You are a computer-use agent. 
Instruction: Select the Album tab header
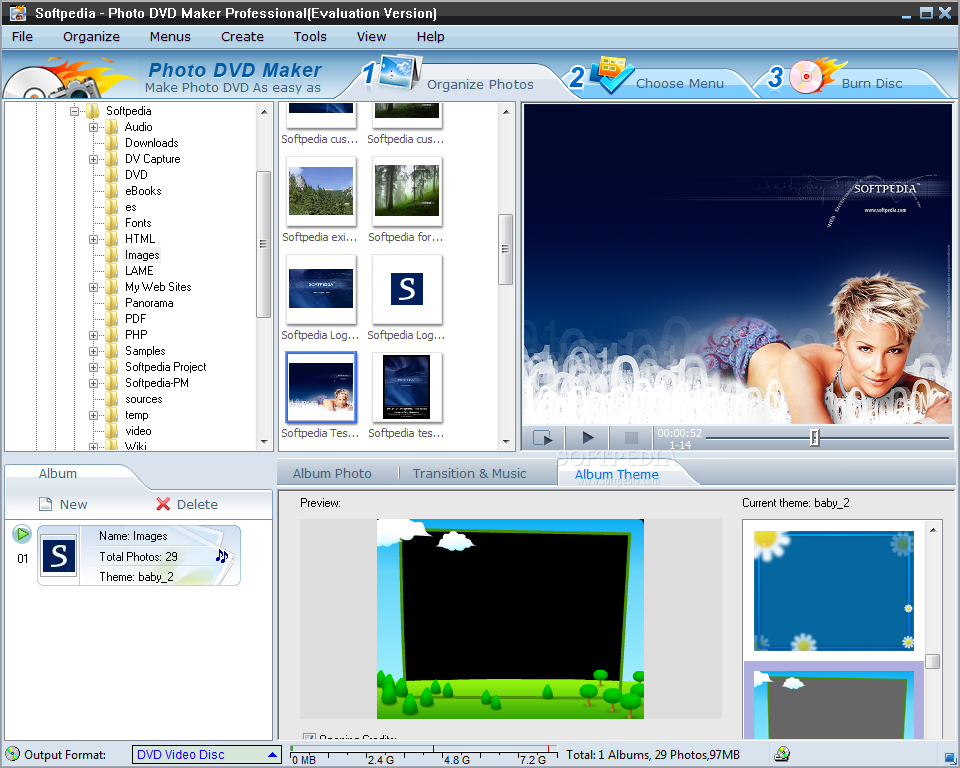pos(58,473)
